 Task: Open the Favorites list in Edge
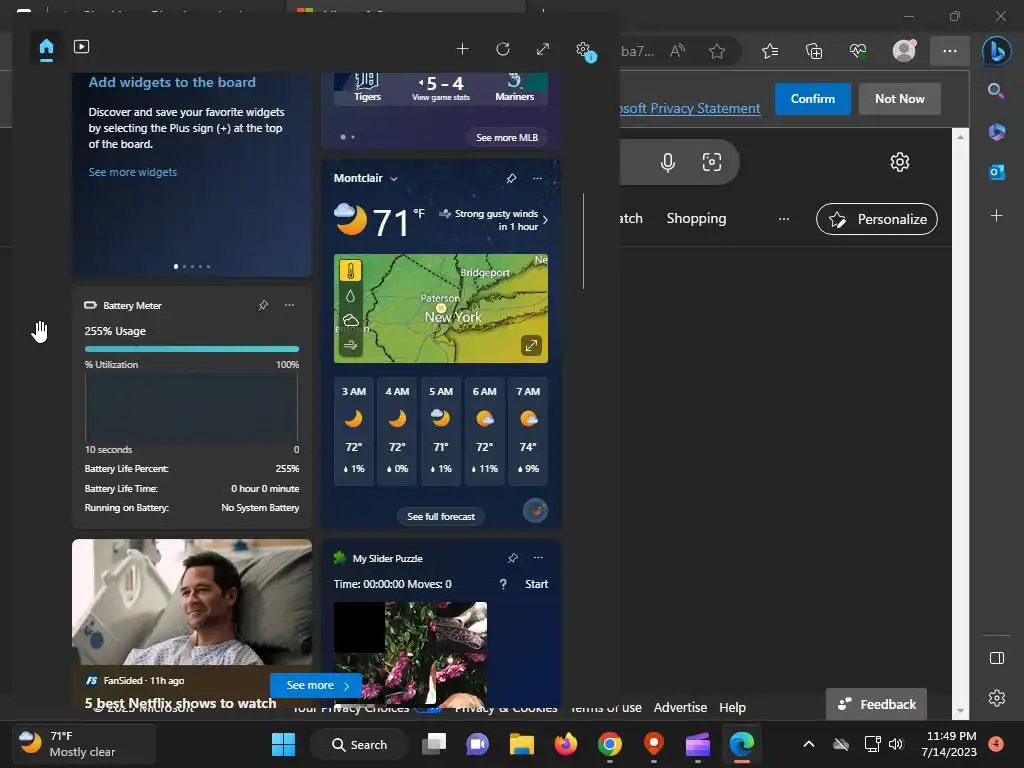pos(770,51)
